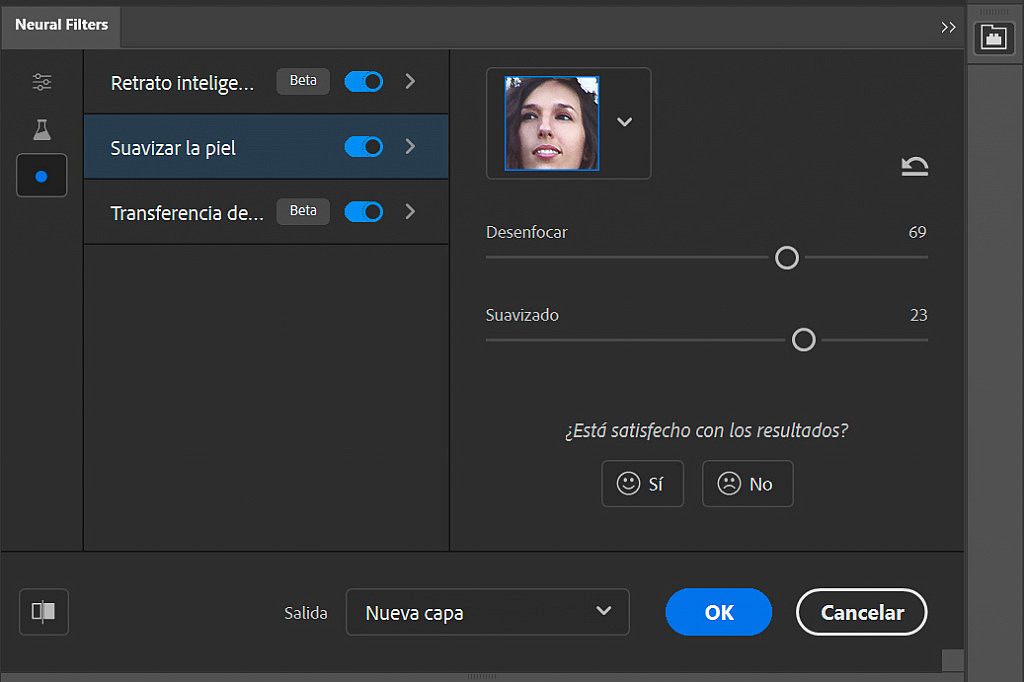Click the Desenfocar slider handle
This screenshot has width=1024, height=682.
786,257
